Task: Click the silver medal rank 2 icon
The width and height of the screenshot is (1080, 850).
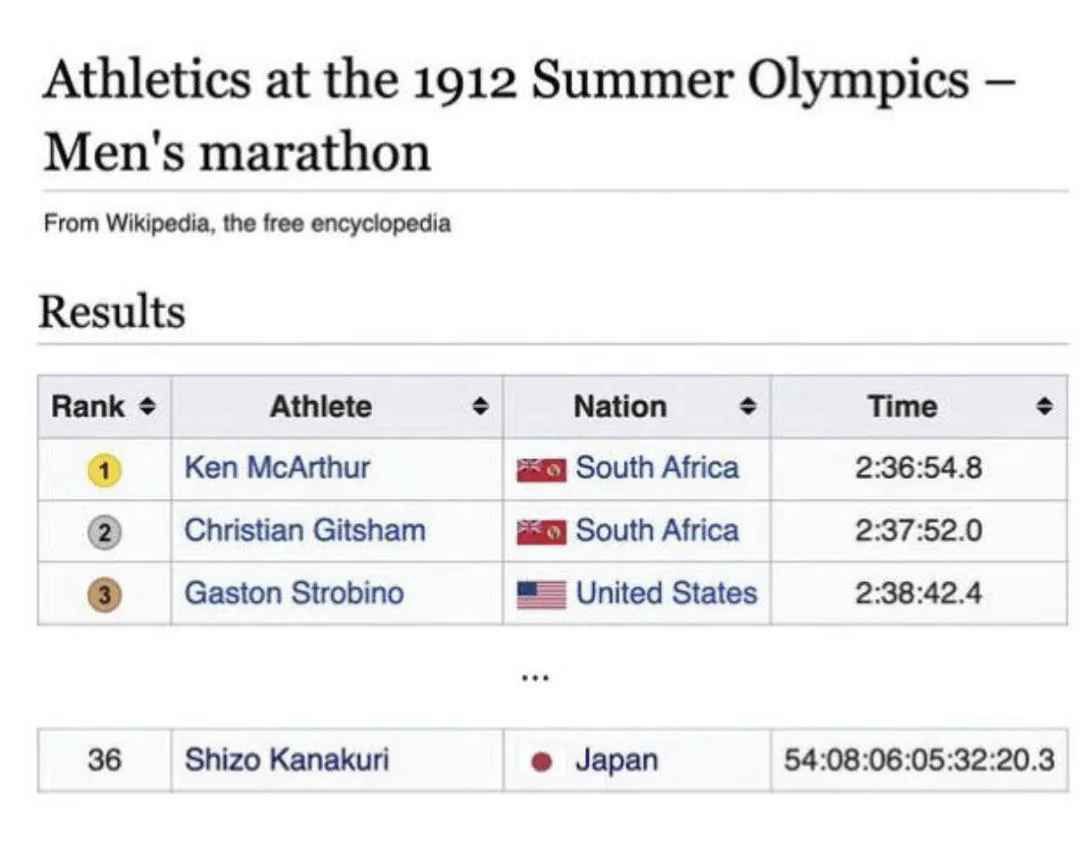Action: [x=104, y=531]
